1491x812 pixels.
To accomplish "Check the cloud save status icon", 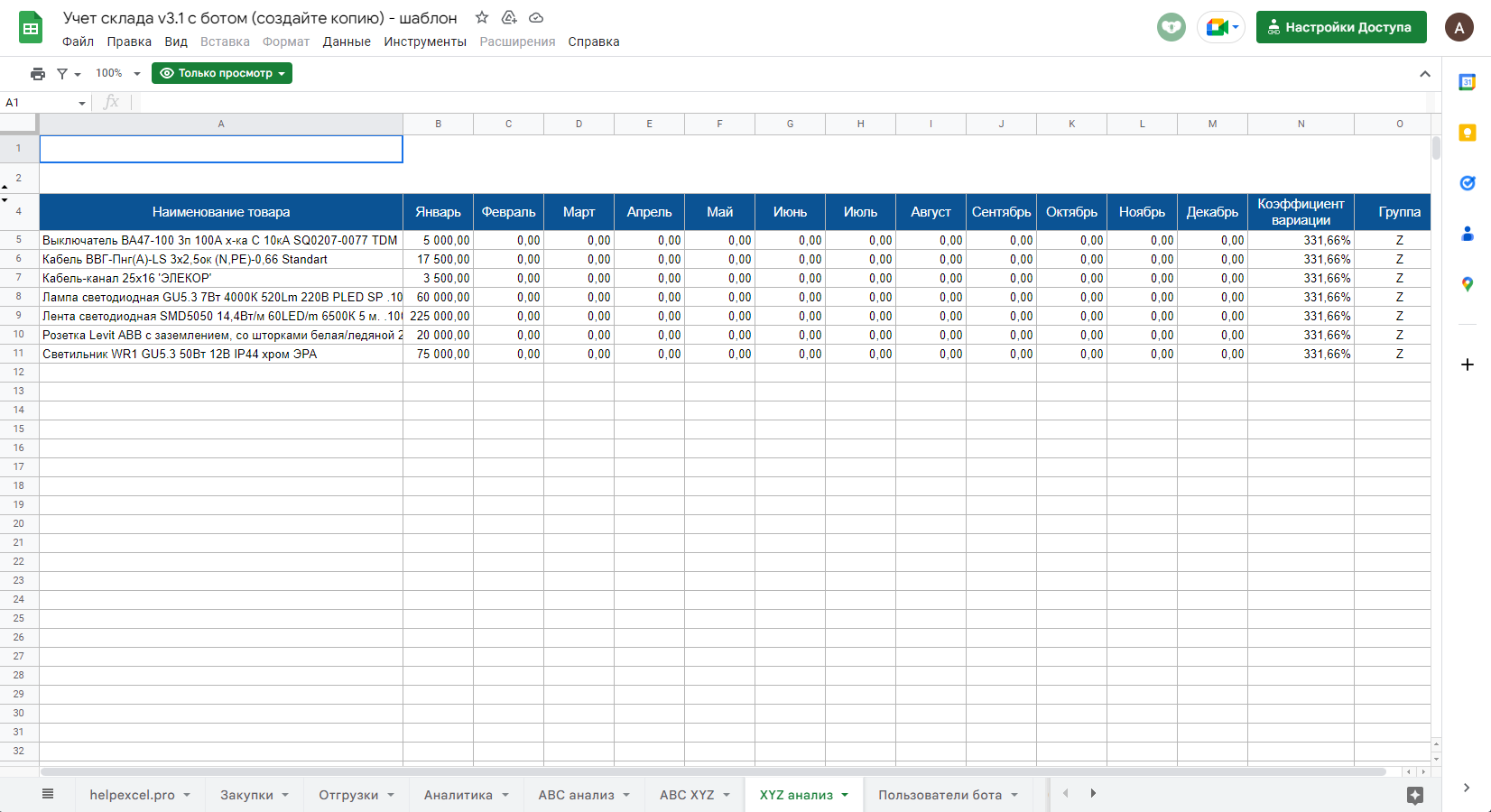I will click(x=536, y=17).
